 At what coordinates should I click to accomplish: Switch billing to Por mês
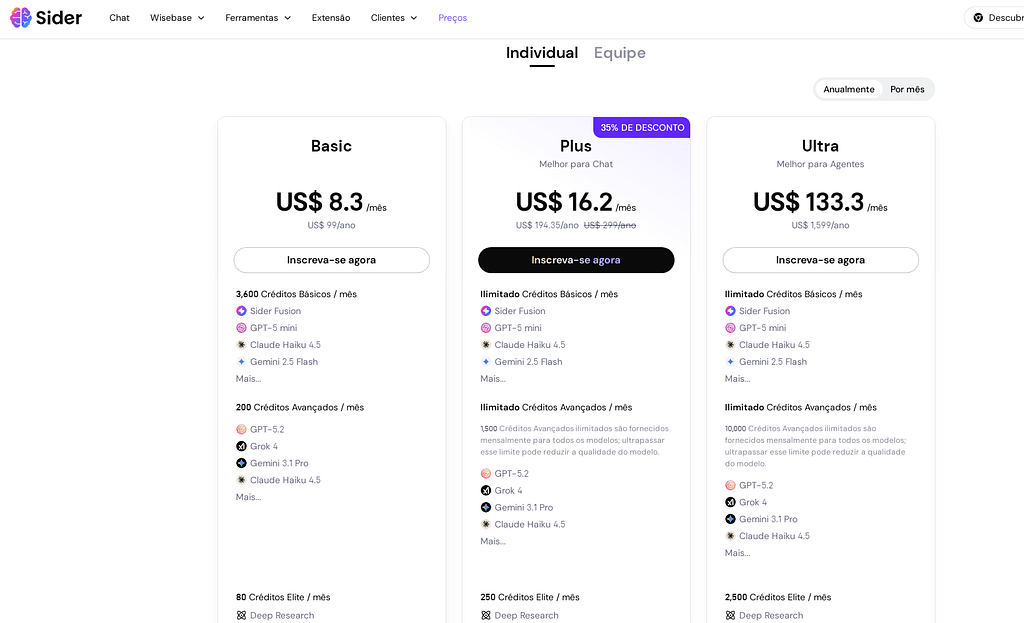(907, 89)
